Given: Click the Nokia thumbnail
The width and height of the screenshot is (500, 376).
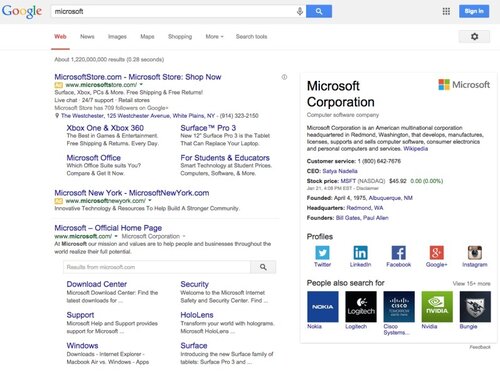Looking at the screenshot, I should click(x=322, y=307).
